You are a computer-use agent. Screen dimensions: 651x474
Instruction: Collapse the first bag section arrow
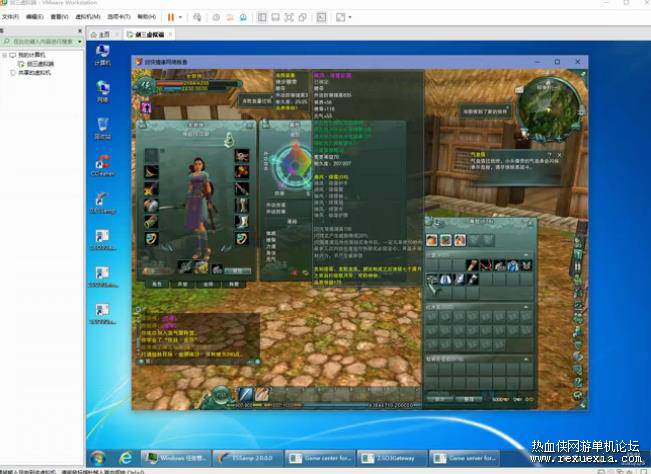[x=526, y=255]
